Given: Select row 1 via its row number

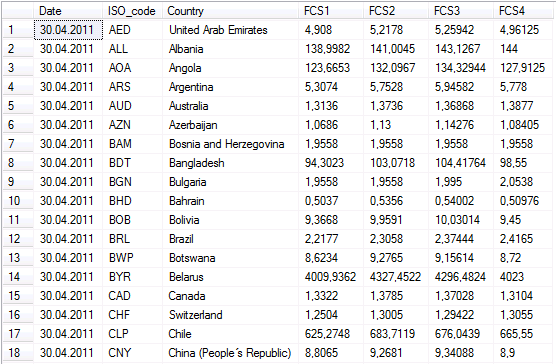Looking at the screenshot, I should click(18, 30).
